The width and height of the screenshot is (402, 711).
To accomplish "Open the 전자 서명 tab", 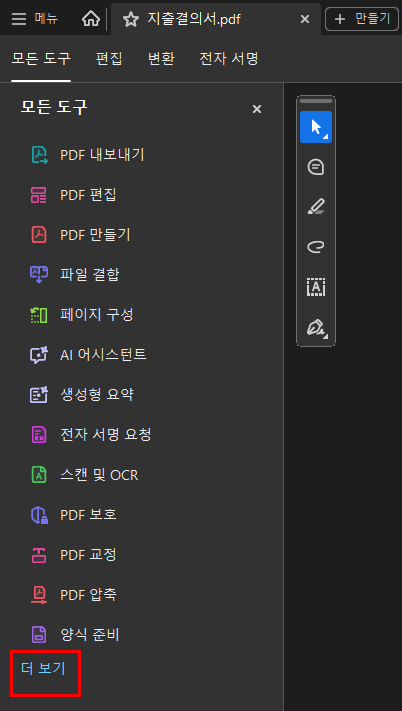I will point(229,58).
